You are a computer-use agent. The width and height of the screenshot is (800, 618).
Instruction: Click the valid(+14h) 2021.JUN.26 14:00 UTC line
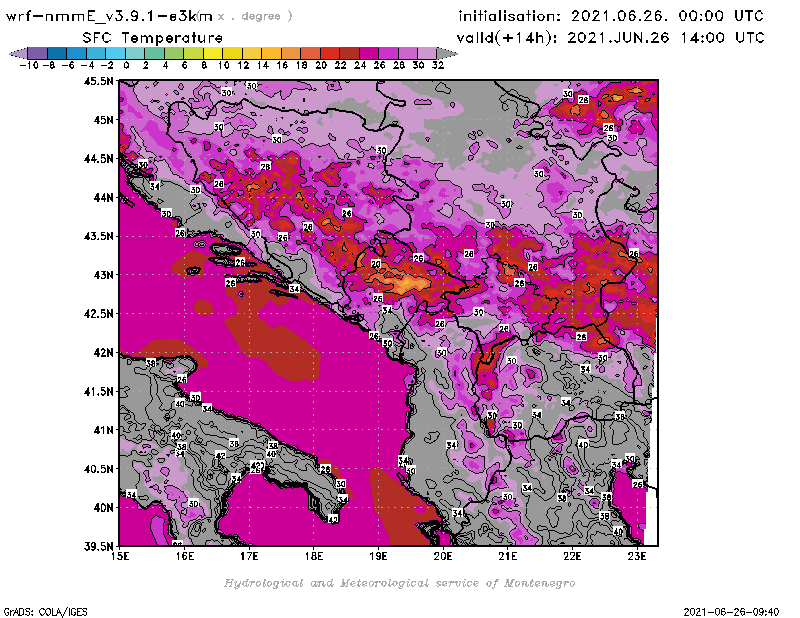tap(610, 38)
